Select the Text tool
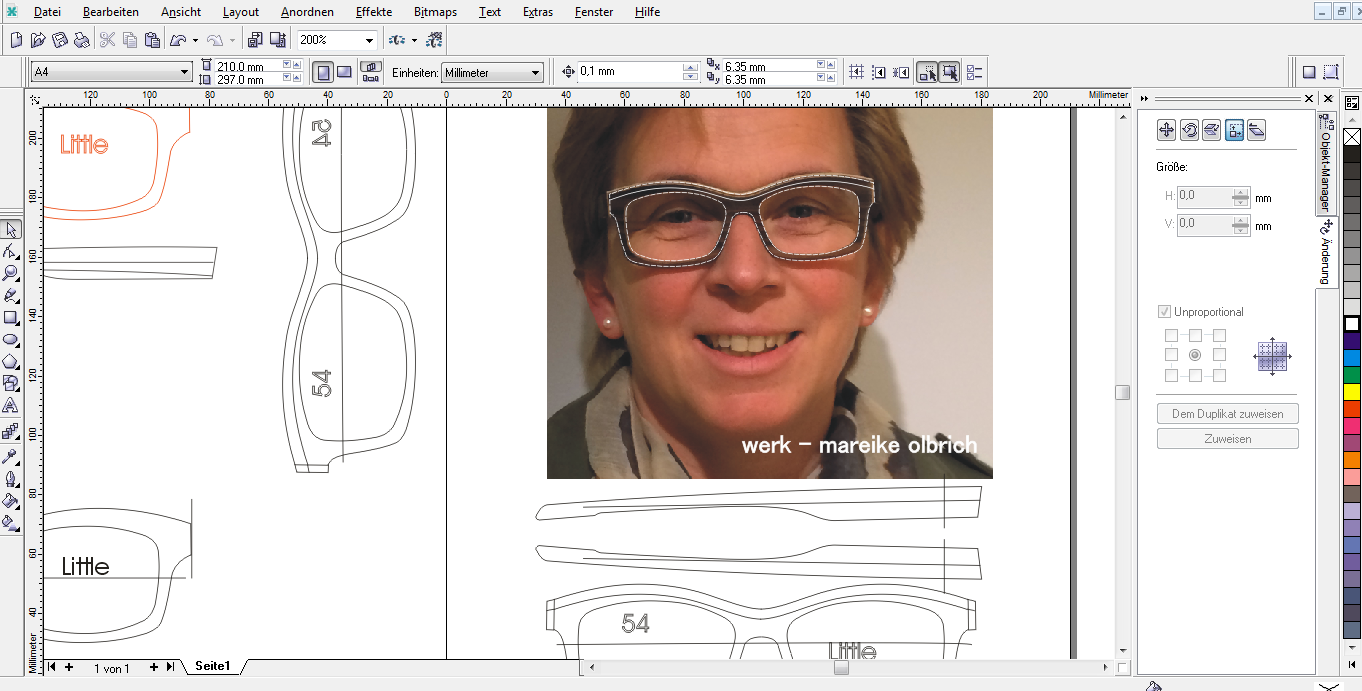Image resolution: width=1362 pixels, height=691 pixels. (11, 406)
